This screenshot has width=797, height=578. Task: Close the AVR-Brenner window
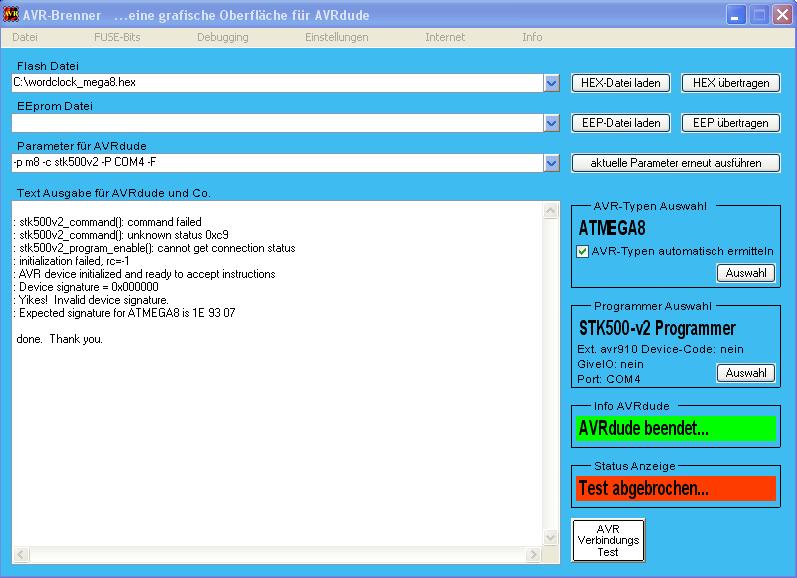coord(782,15)
